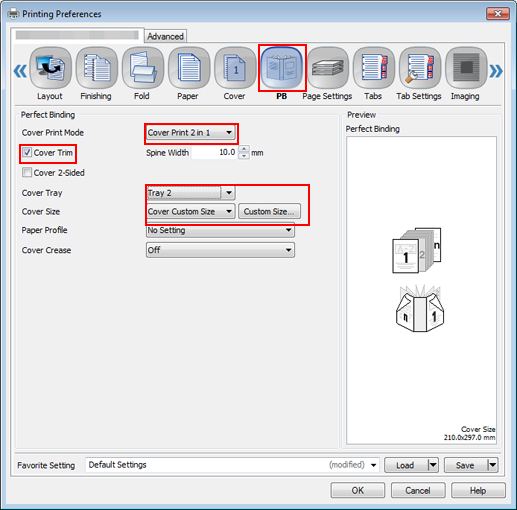Increase Spine Width with up arrow
This screenshot has width=517, height=510.
pos(244,149)
